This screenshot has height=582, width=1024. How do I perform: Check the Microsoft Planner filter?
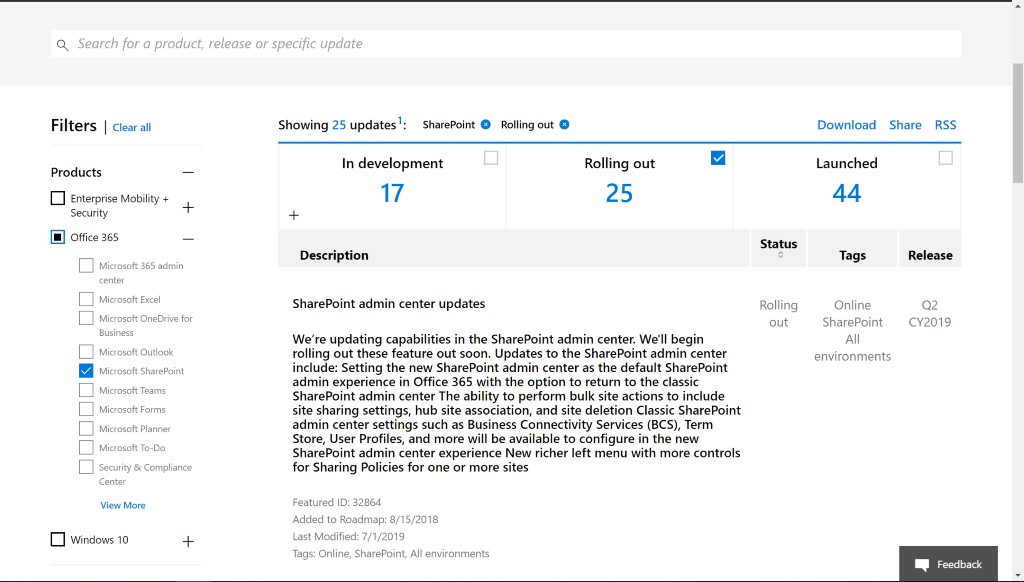[86, 428]
